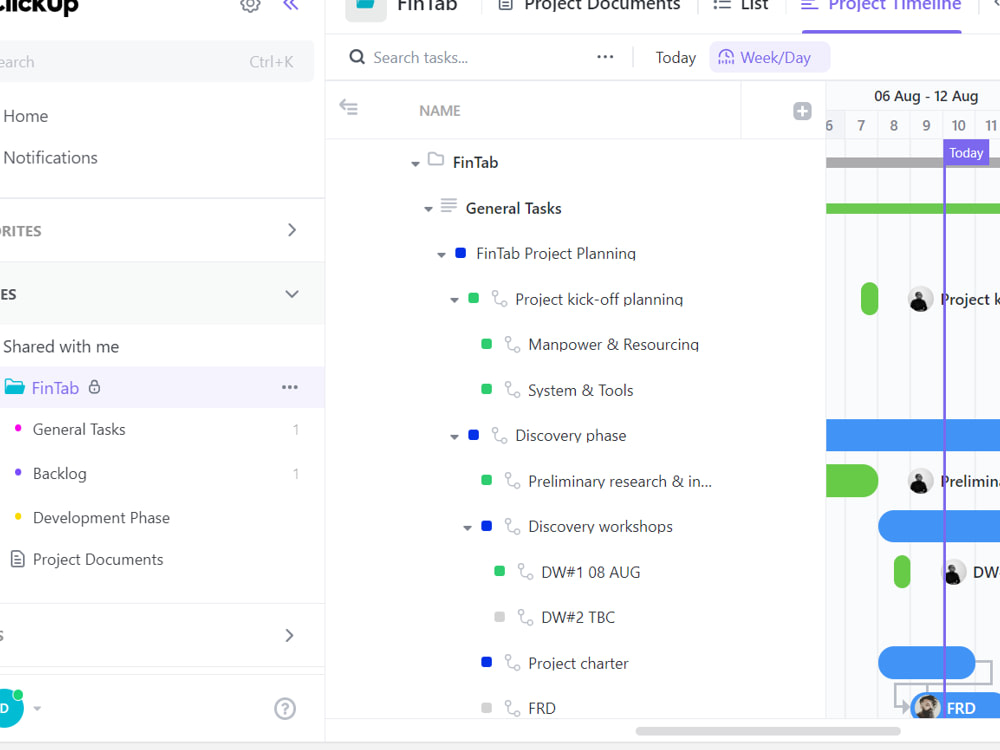This screenshot has width=1000, height=750.
Task: Open Notifications in the sidebar
Action: tap(50, 158)
